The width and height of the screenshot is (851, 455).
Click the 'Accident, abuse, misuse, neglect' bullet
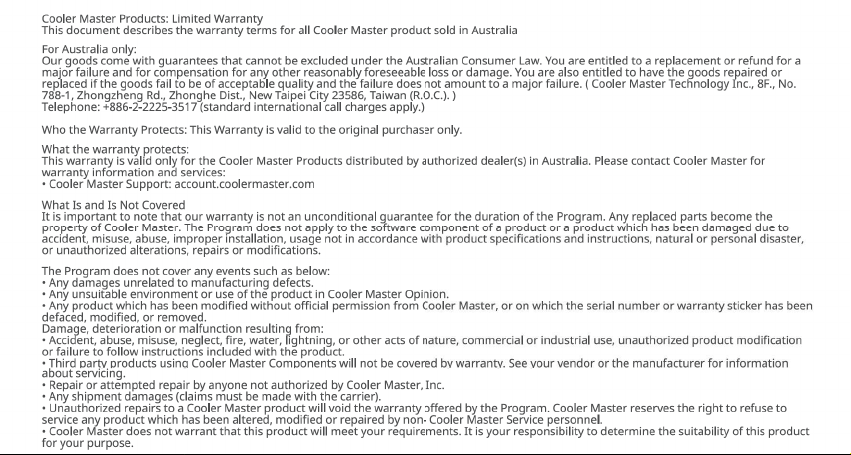coord(422,346)
